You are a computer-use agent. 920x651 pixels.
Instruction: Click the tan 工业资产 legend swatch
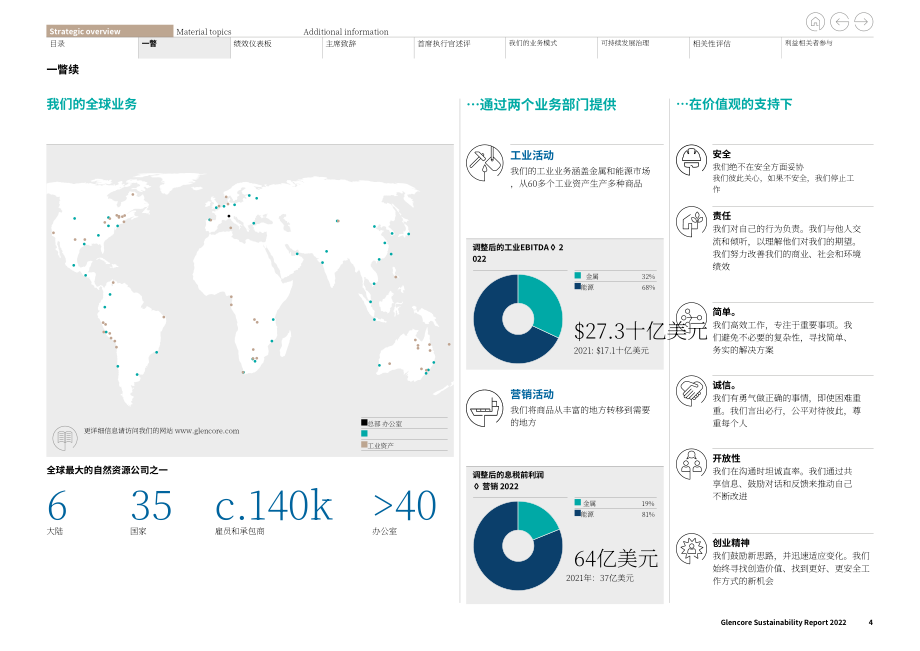tap(364, 445)
